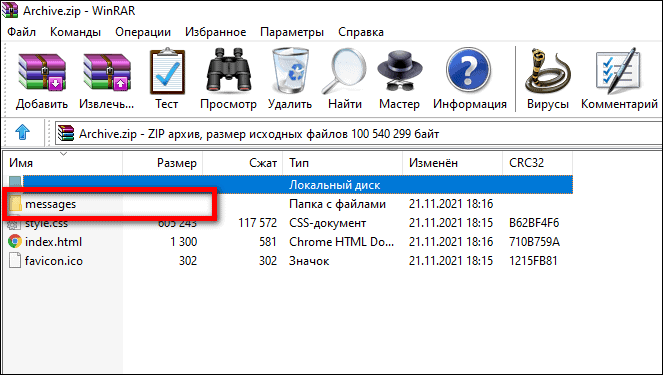Click CRC32 value 1215FB81

(x=533, y=261)
